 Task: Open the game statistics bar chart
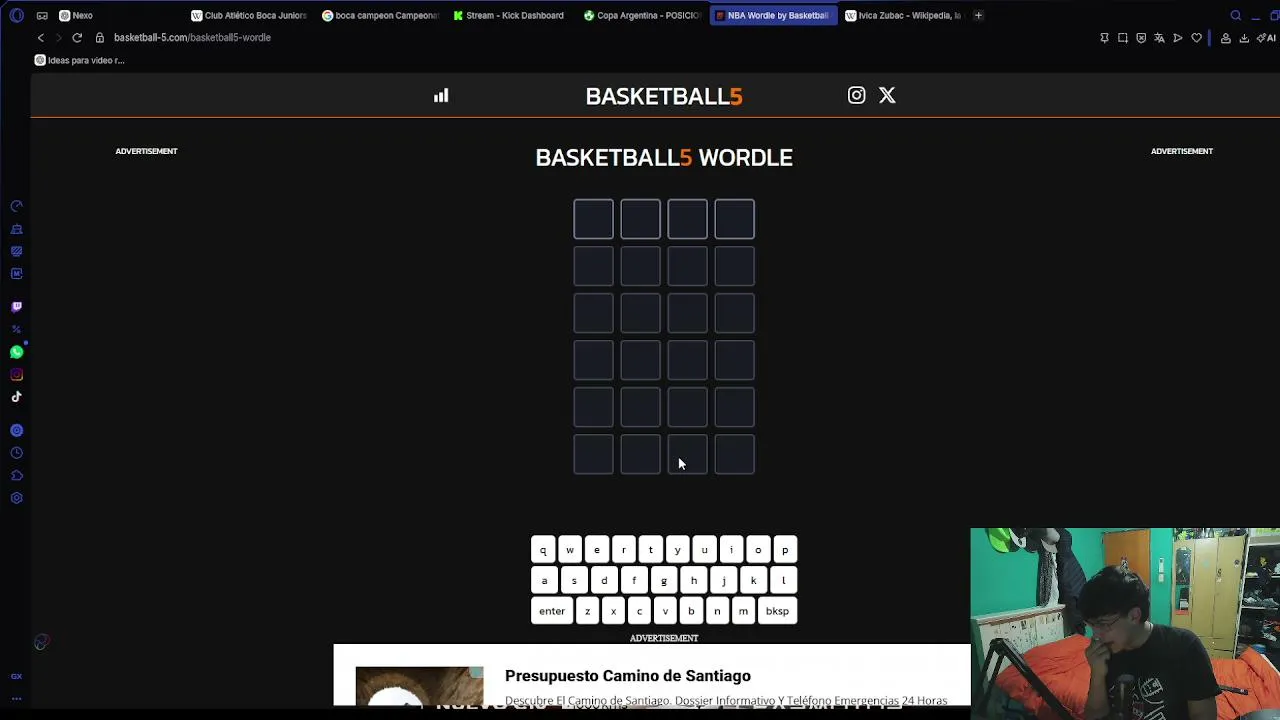(441, 96)
